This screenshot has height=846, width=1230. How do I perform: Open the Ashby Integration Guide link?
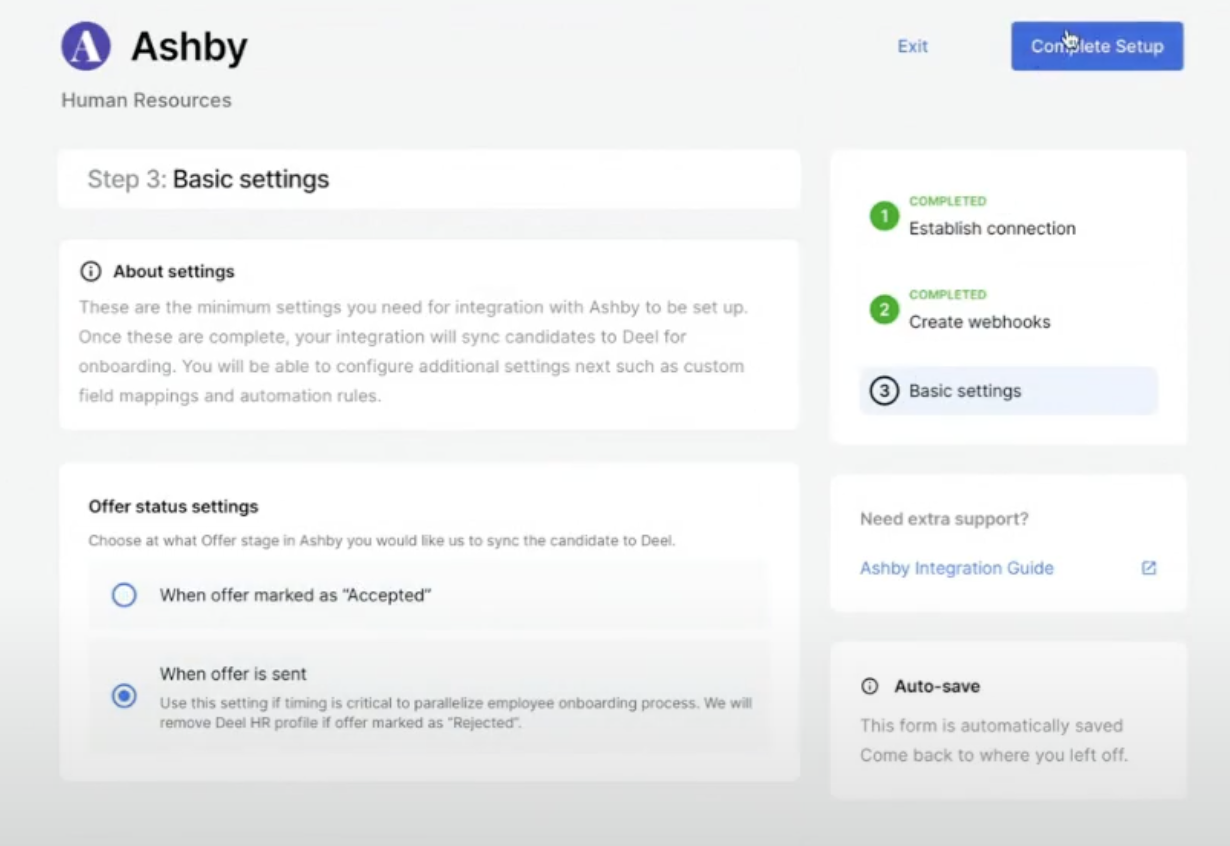coord(957,568)
